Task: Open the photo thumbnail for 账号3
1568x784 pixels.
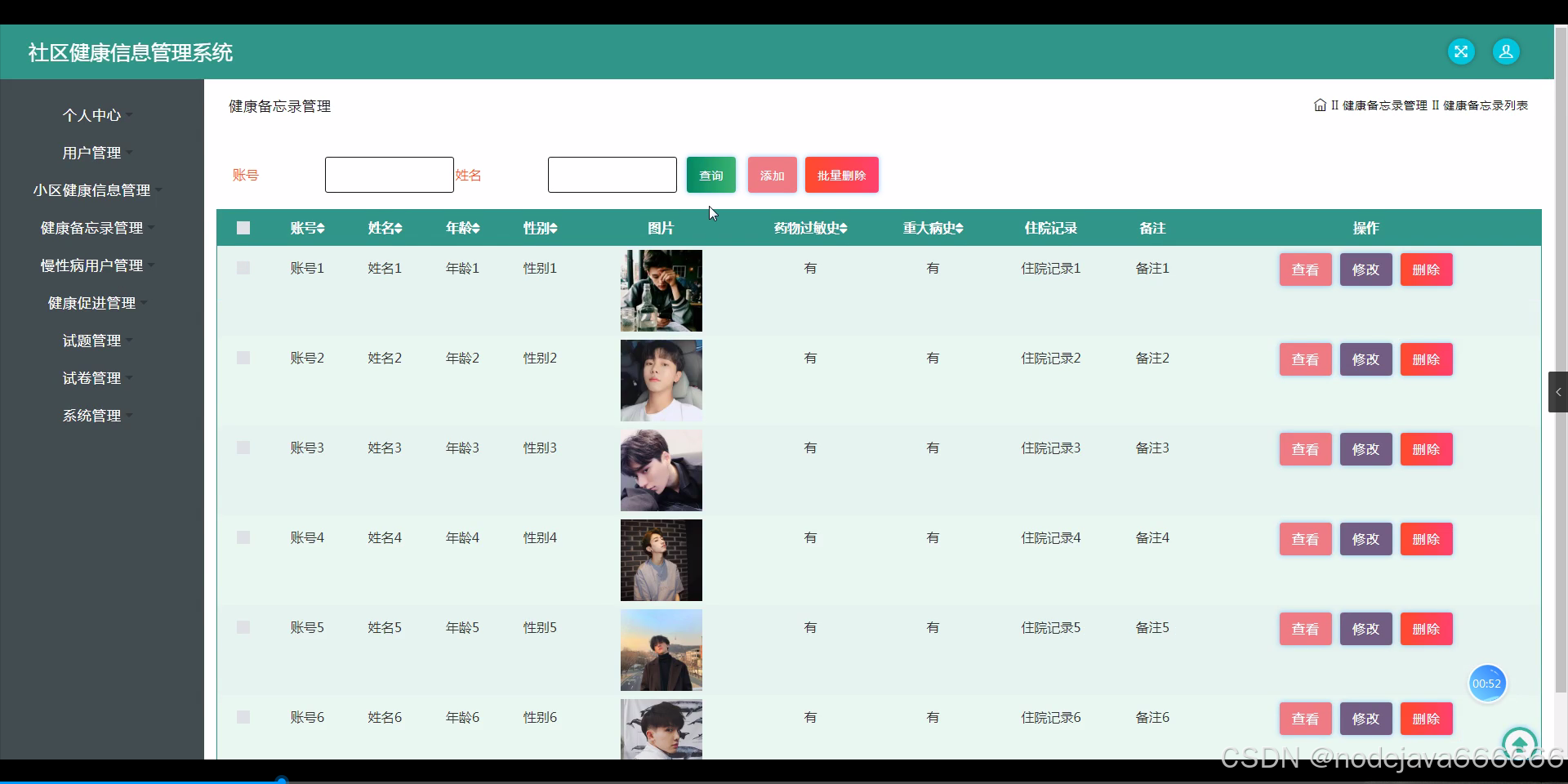Action: pyautogui.click(x=661, y=470)
